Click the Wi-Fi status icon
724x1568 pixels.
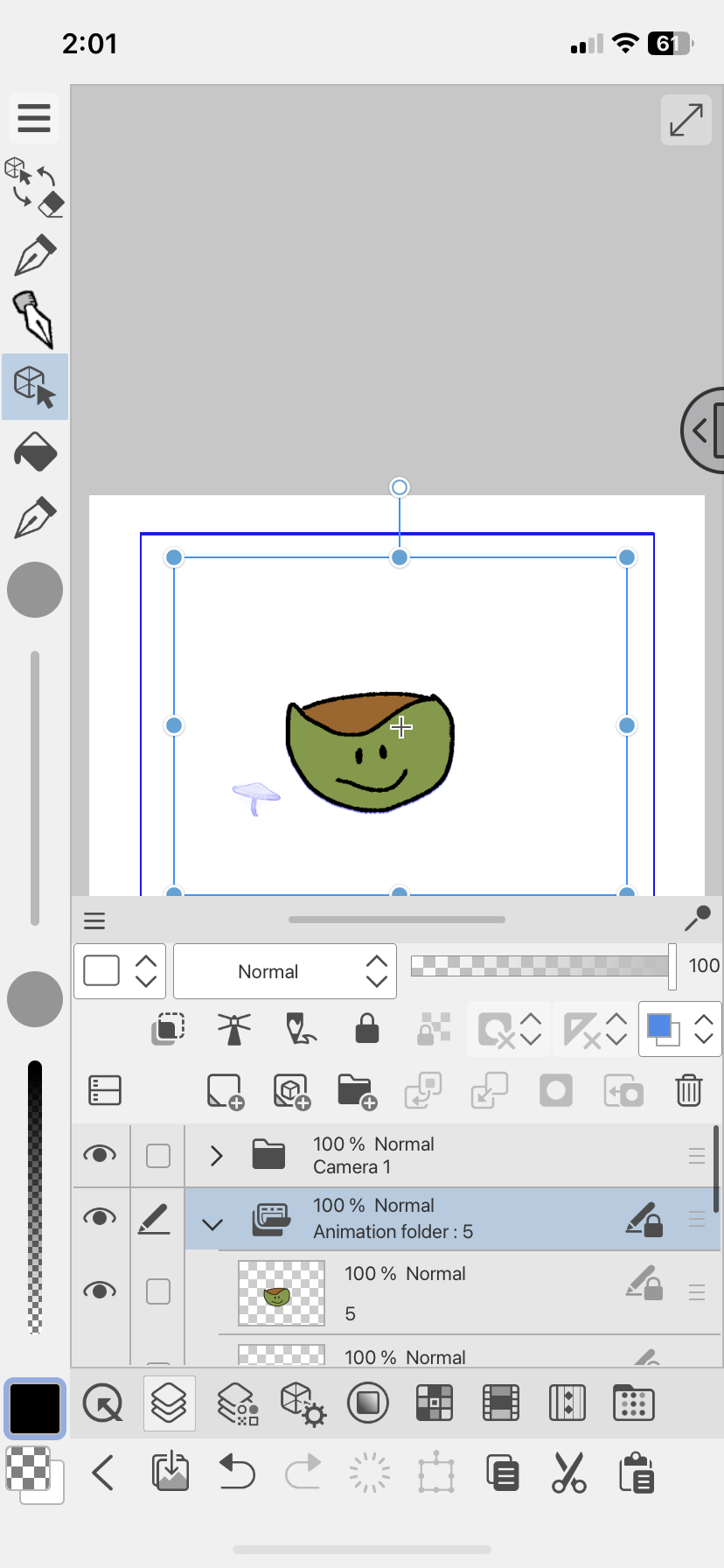[625, 44]
